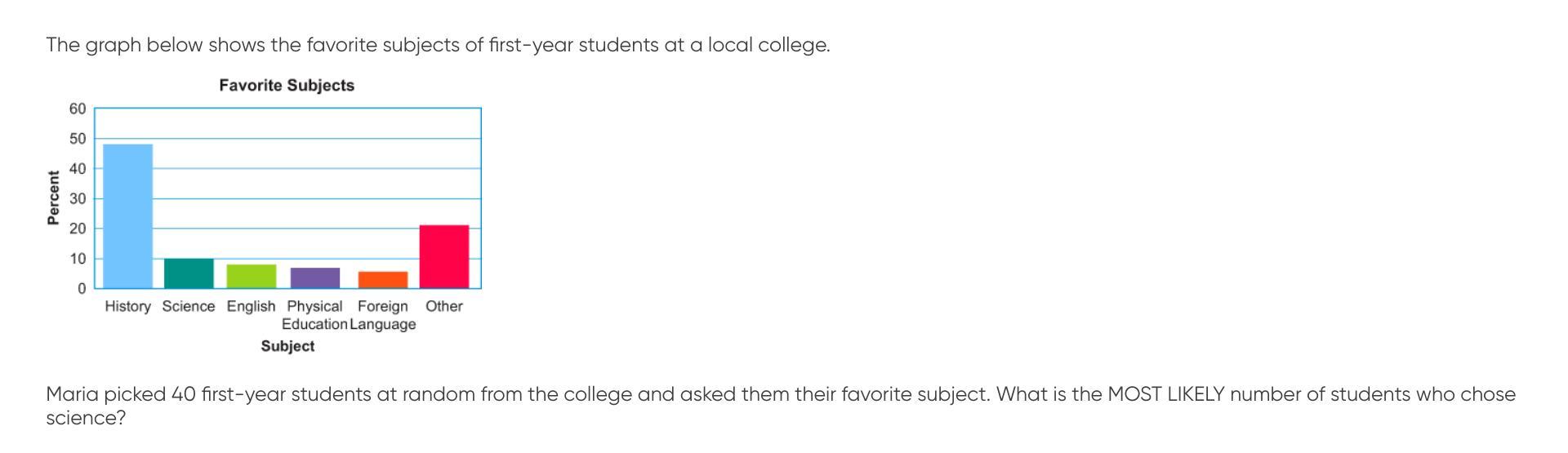Viewport: 1568px width, 453px height.
Task: Click the Foreign Language category label
Action: point(382,315)
